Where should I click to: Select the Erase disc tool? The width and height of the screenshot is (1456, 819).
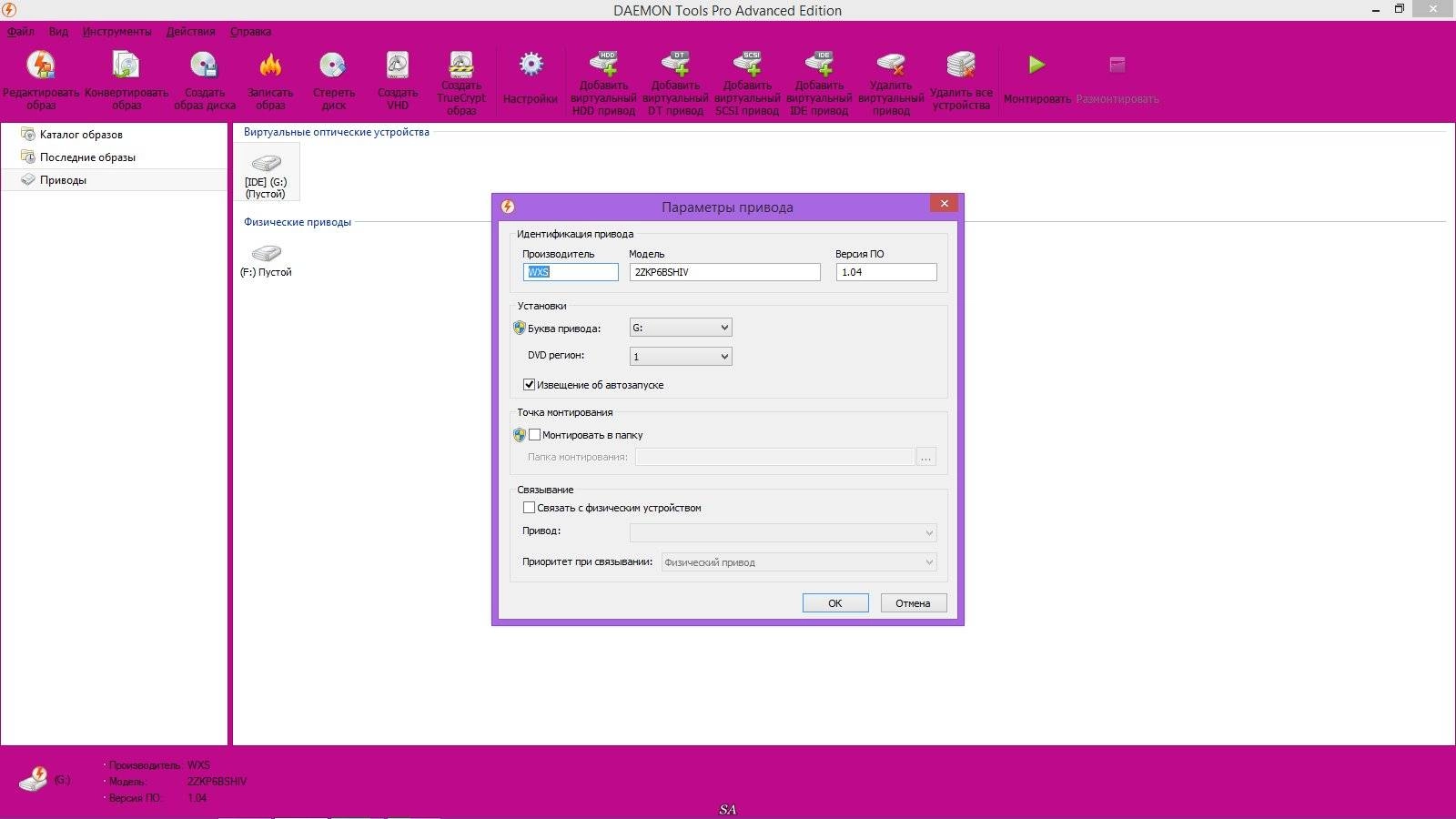tap(334, 80)
